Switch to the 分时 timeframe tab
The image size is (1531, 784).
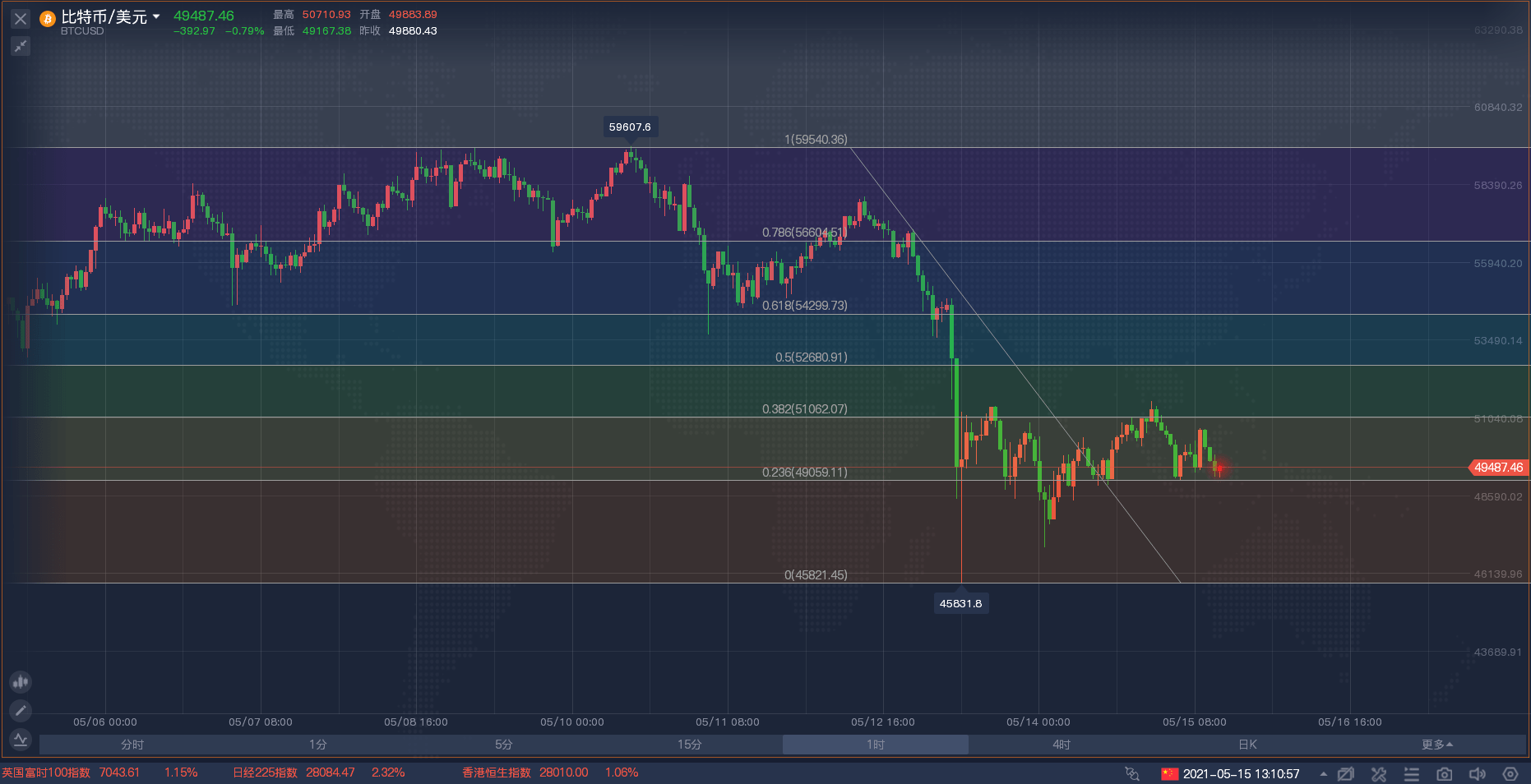tap(132, 745)
